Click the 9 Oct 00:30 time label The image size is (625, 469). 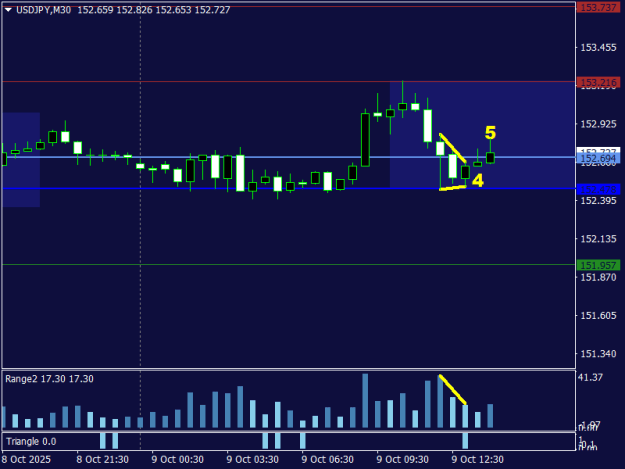[x=177, y=459]
